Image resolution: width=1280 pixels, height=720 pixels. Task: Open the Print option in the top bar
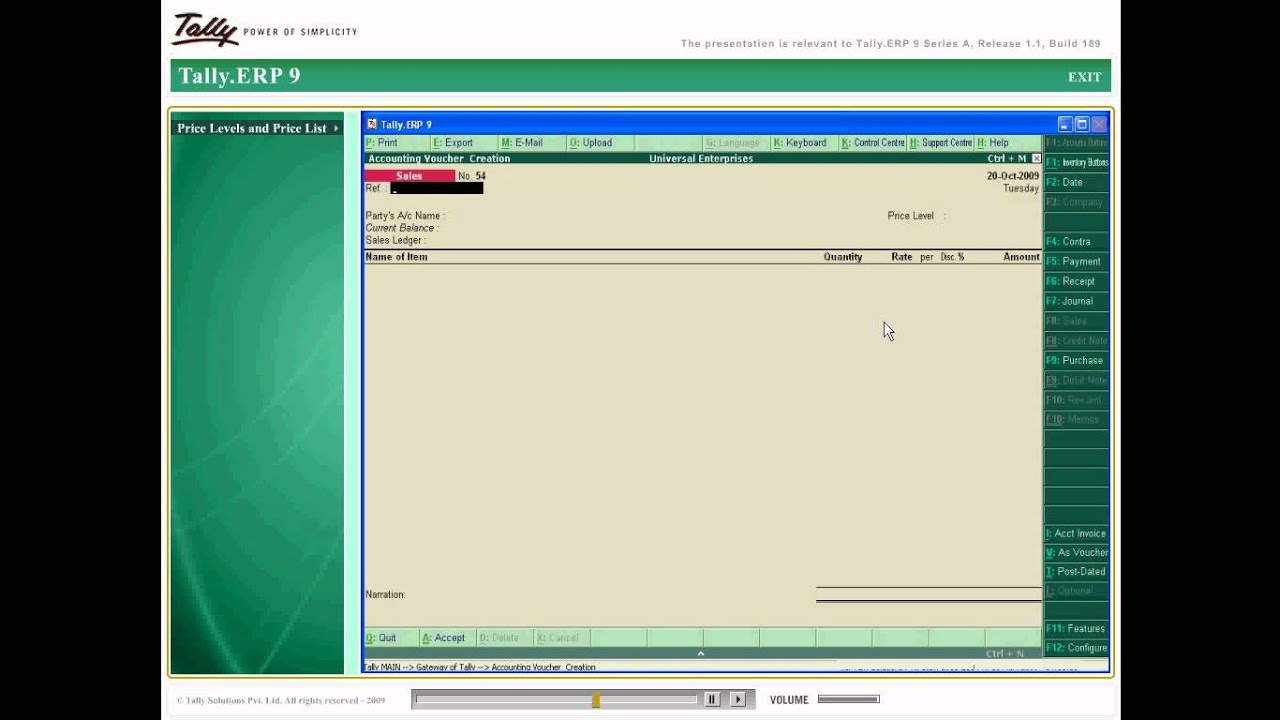(382, 143)
